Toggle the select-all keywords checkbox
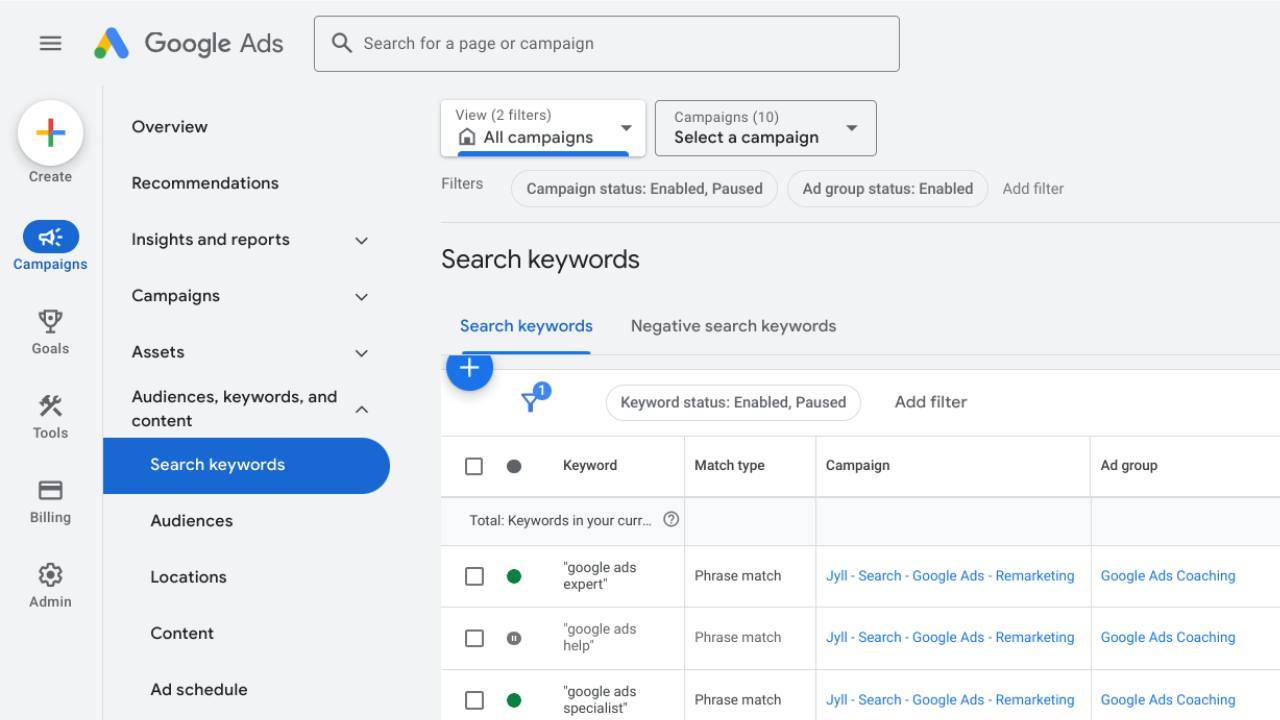Screen dimensions: 1280x720 click(x=474, y=466)
